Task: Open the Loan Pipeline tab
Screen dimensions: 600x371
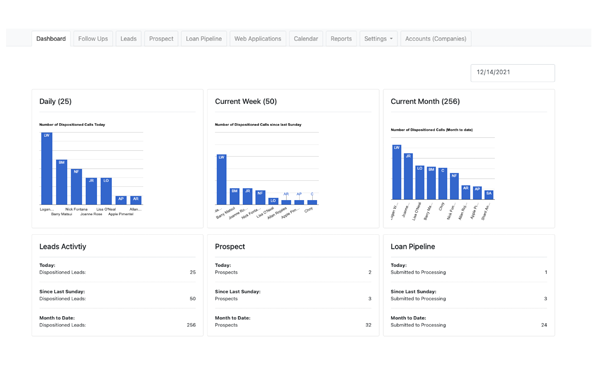Action: point(204,39)
